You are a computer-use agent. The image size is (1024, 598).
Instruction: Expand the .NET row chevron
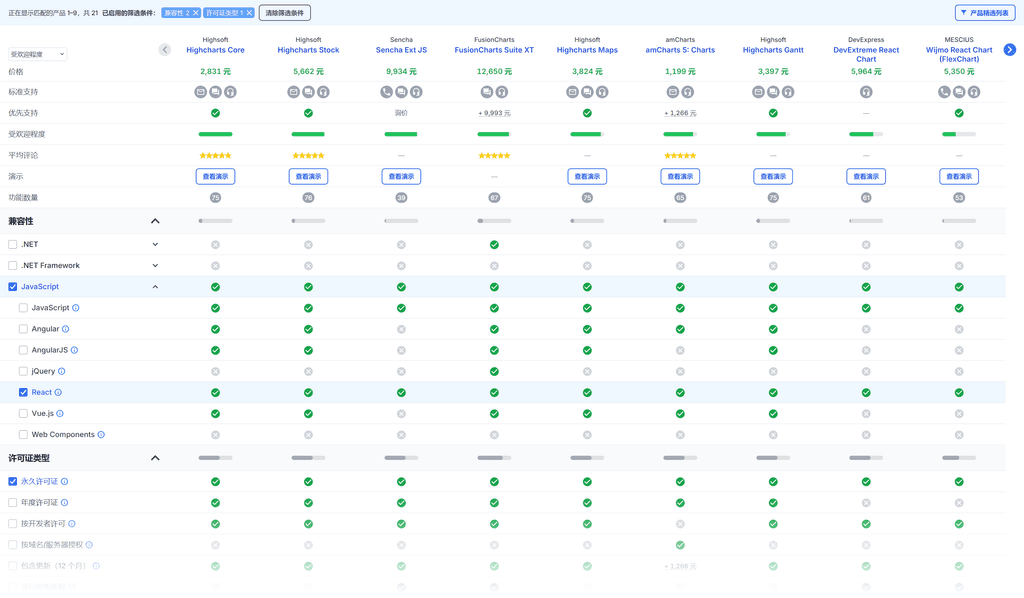(155, 244)
